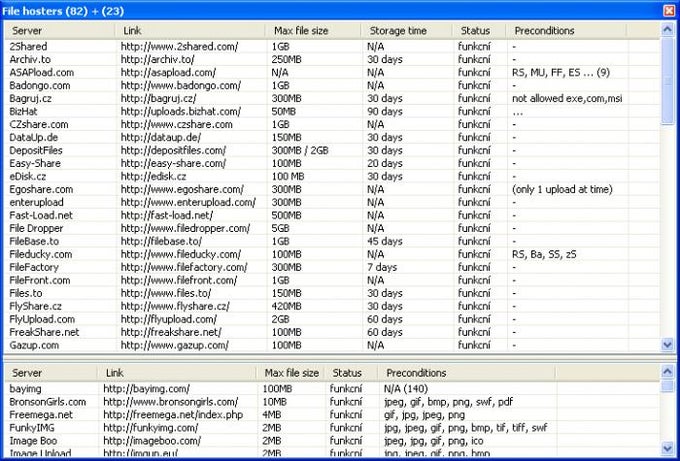Select the Bagruj.cz row
This screenshot has width=680, height=461.
coord(332,98)
